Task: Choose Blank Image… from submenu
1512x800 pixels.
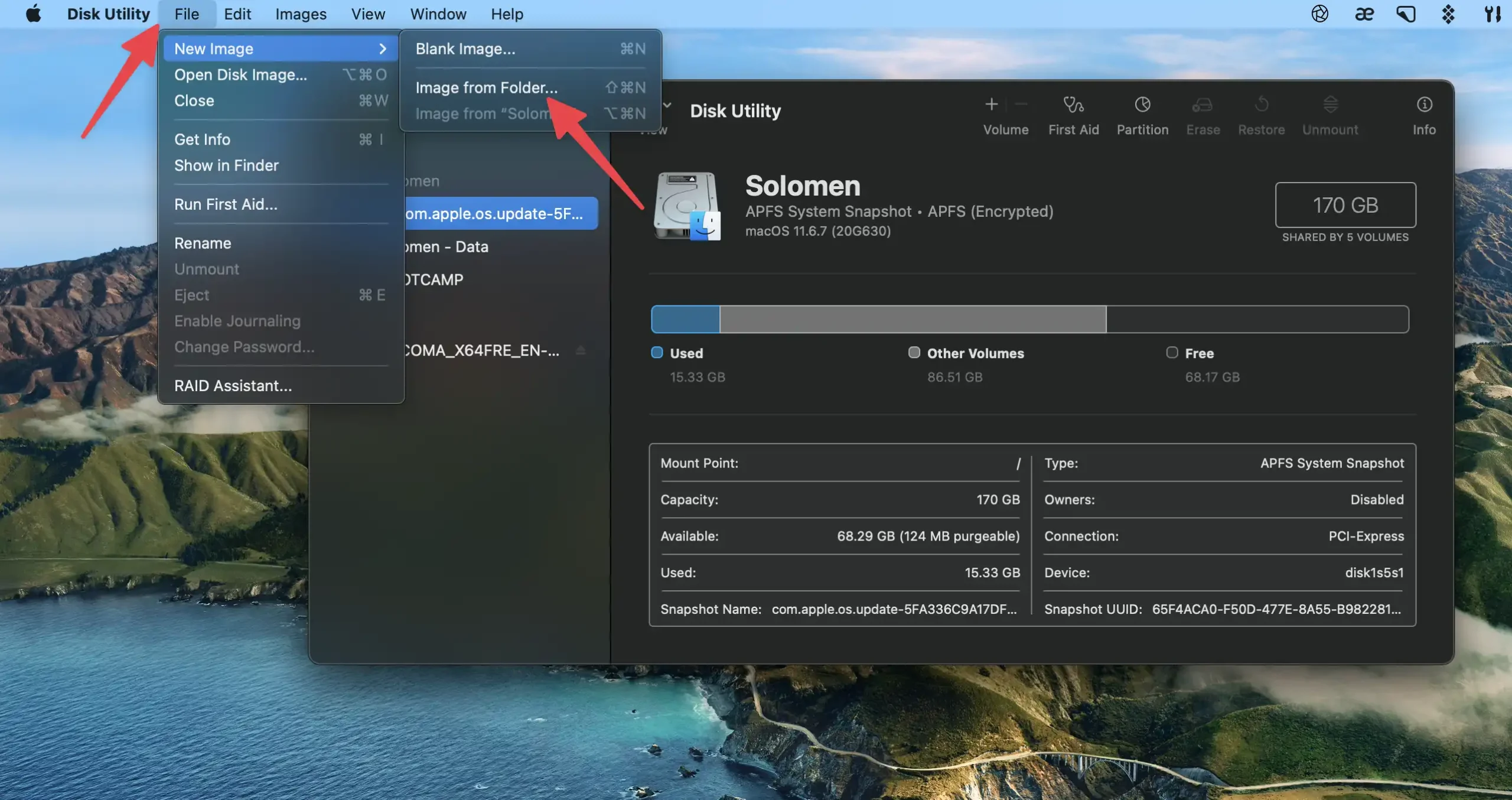Action: 530,48
